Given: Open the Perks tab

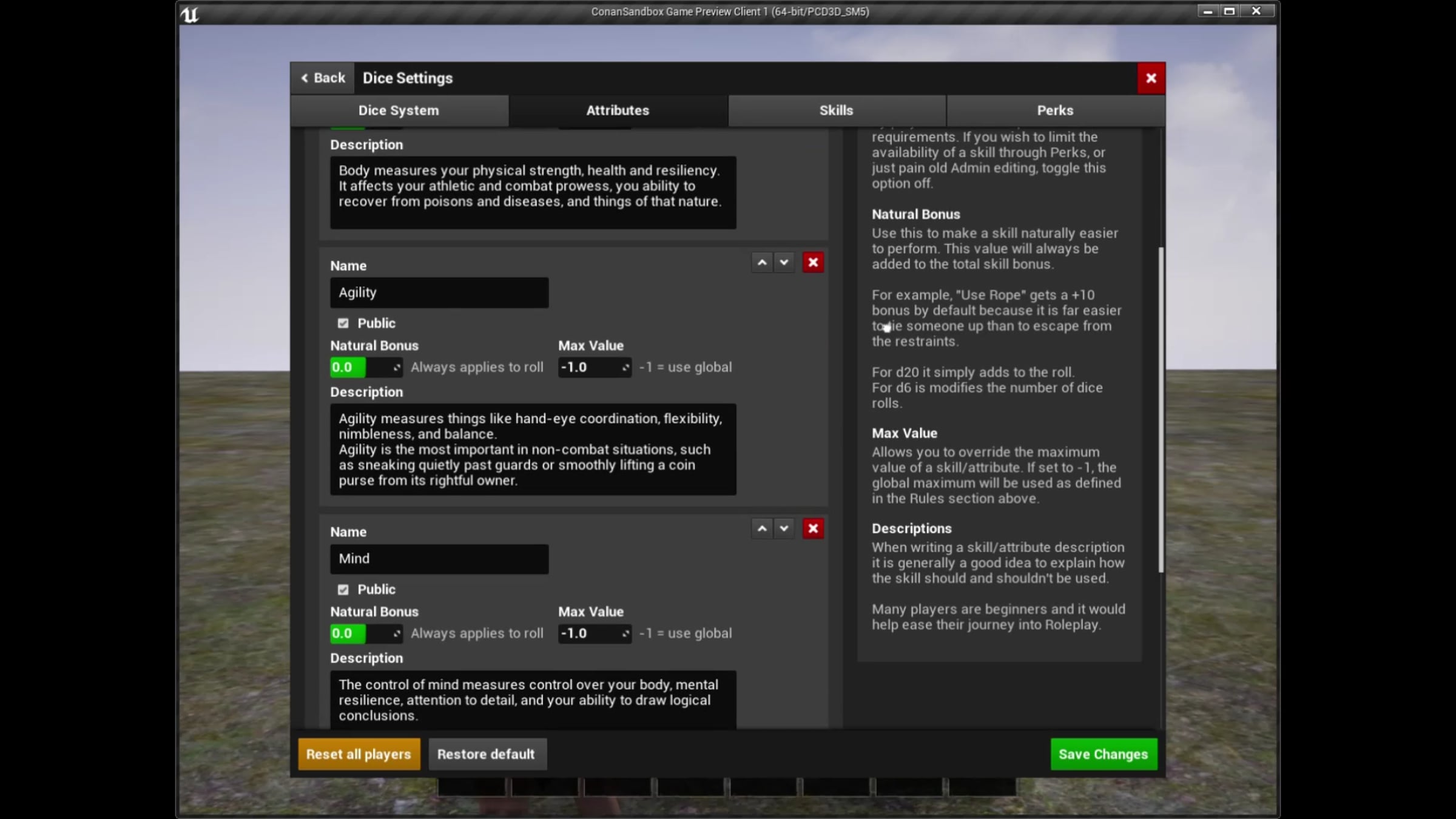Looking at the screenshot, I should point(1055,110).
